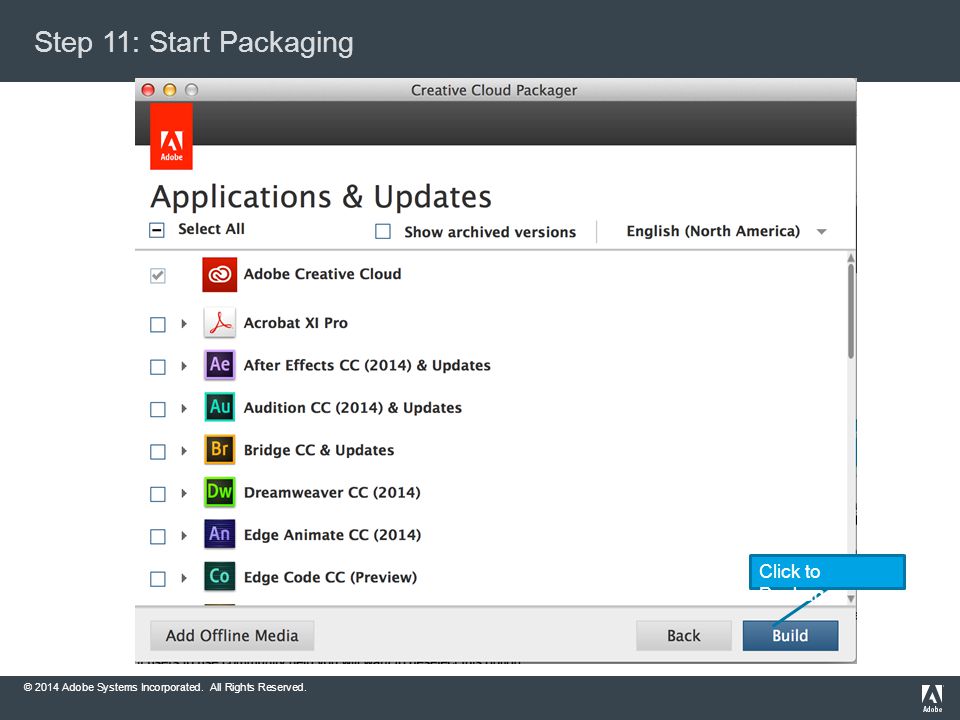Image resolution: width=960 pixels, height=720 pixels.
Task: Click "Bridge CC & Updates" label
Action: click(x=318, y=450)
